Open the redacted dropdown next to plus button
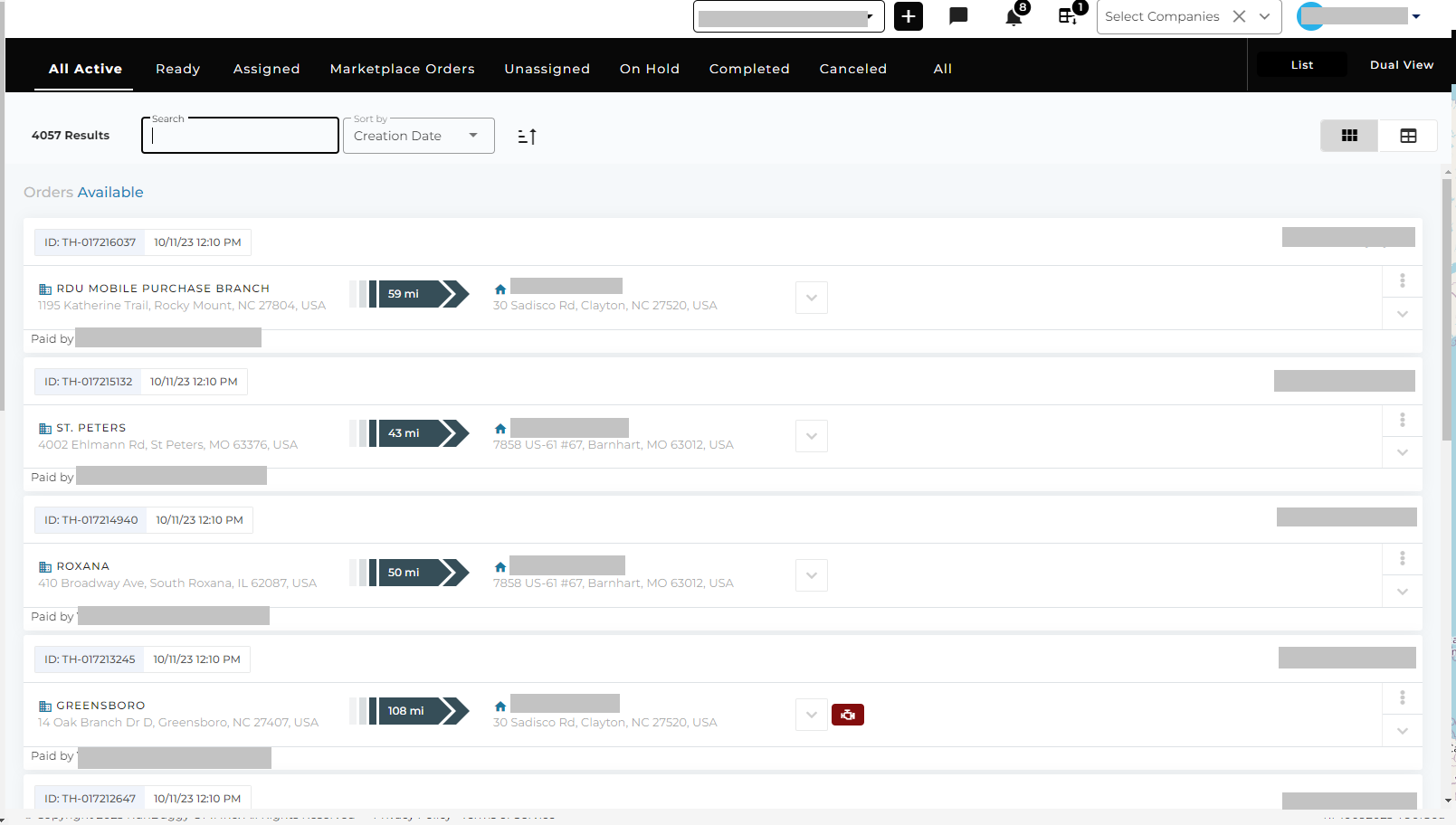Image resolution: width=1456 pixels, height=825 pixels. tap(789, 16)
